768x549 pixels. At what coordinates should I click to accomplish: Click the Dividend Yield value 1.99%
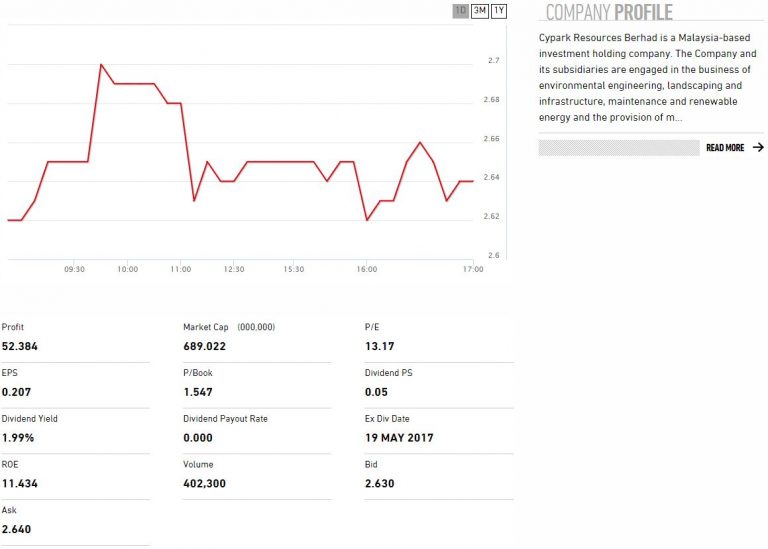(x=18, y=438)
